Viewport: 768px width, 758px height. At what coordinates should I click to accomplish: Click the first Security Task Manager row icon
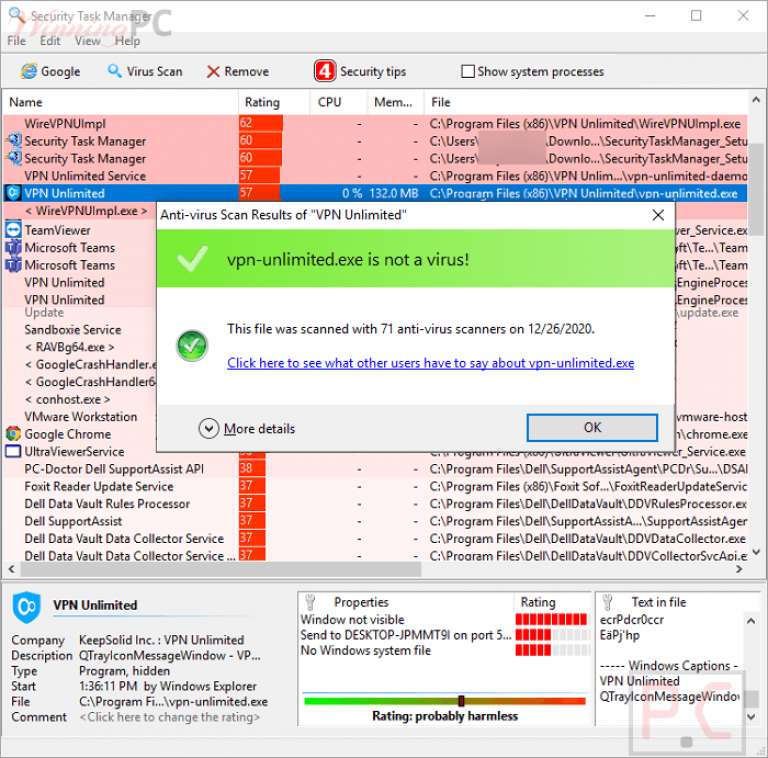13,141
